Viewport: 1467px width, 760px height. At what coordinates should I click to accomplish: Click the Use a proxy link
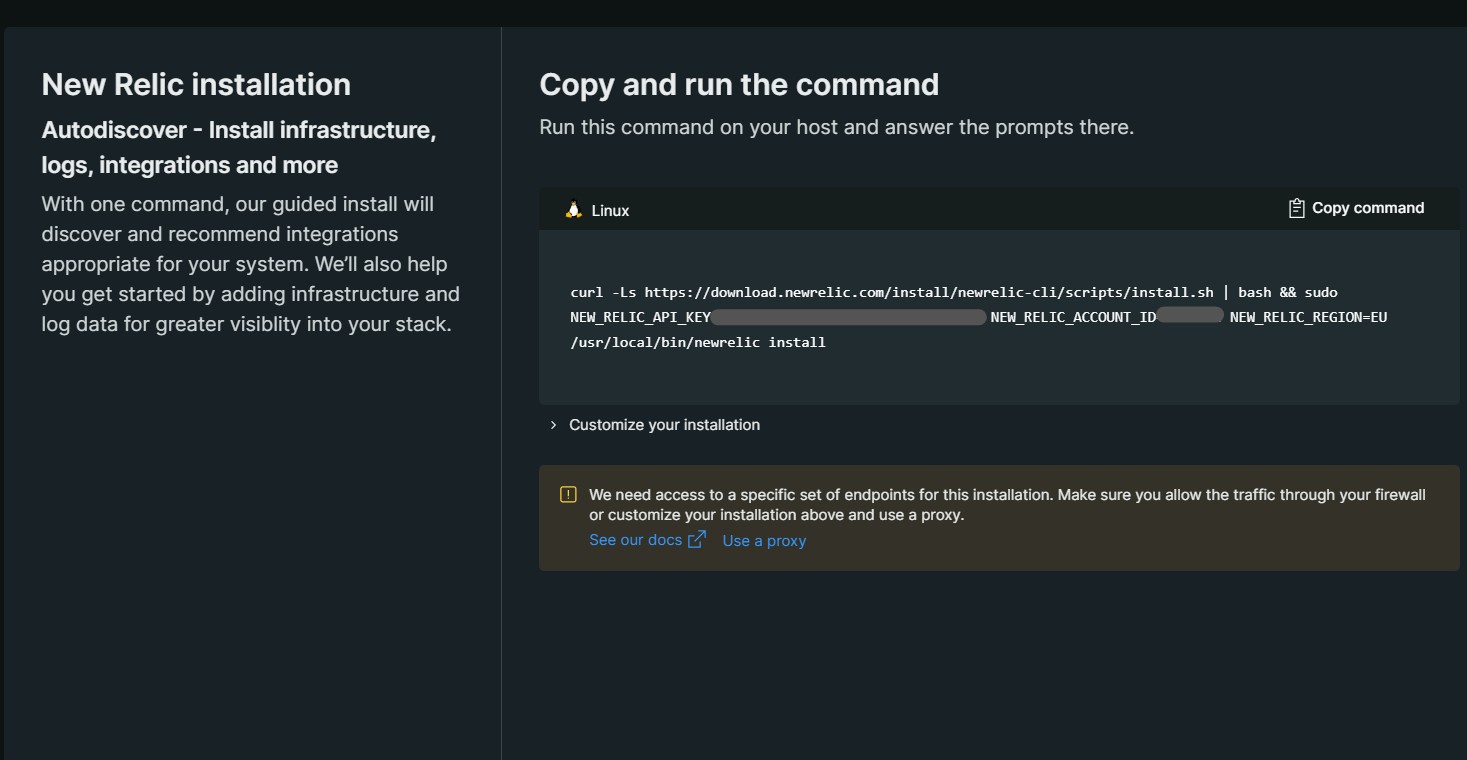coord(764,541)
